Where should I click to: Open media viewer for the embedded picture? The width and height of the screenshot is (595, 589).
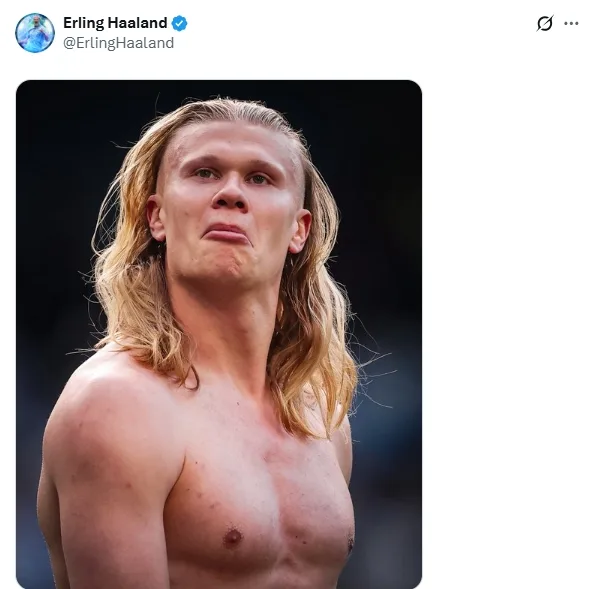pos(219,334)
